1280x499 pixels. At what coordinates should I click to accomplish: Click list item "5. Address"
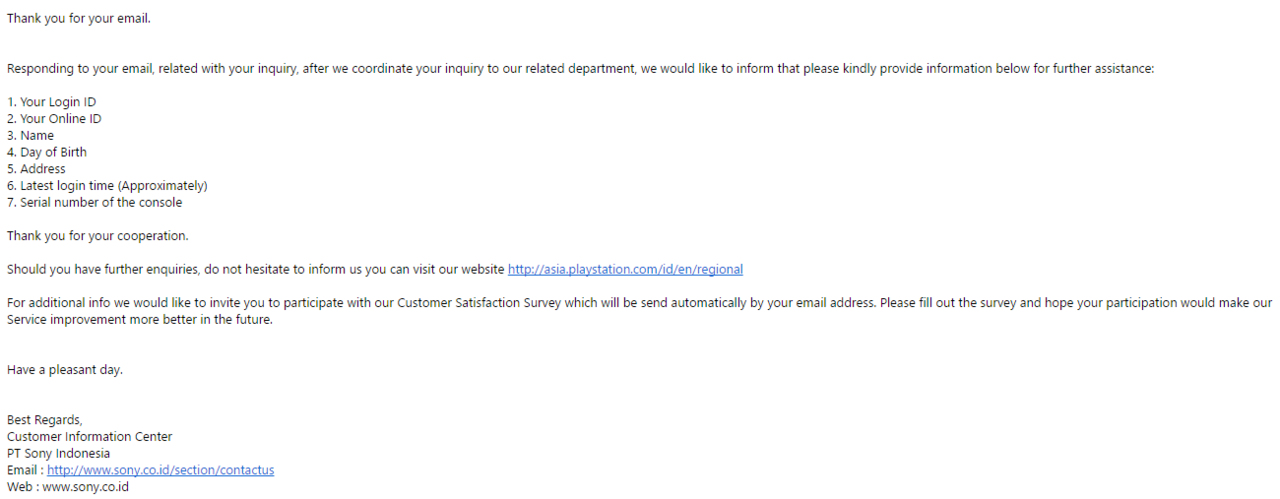click(x=36, y=169)
